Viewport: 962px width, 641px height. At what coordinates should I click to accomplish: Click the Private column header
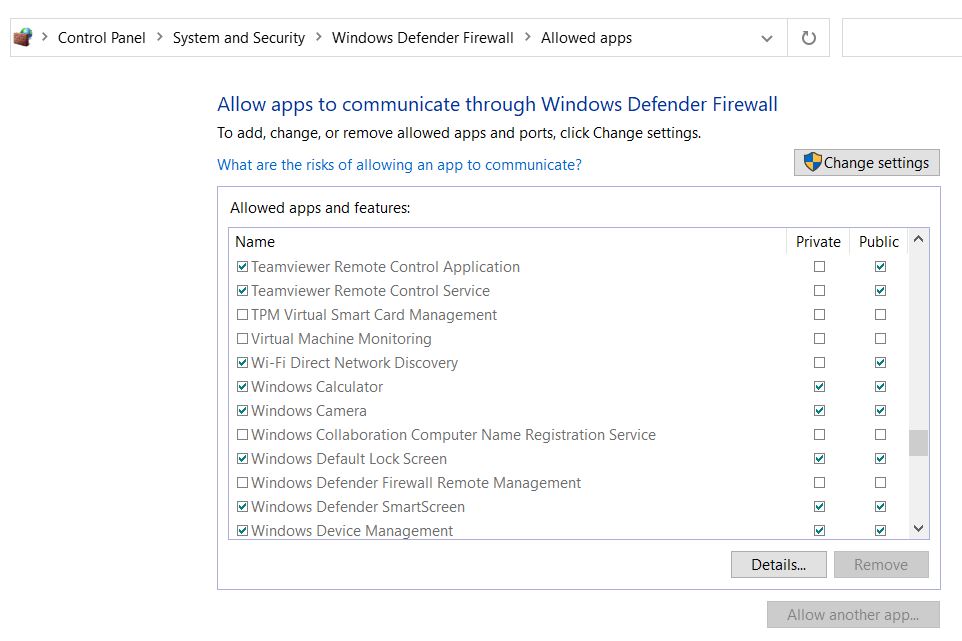[818, 242]
